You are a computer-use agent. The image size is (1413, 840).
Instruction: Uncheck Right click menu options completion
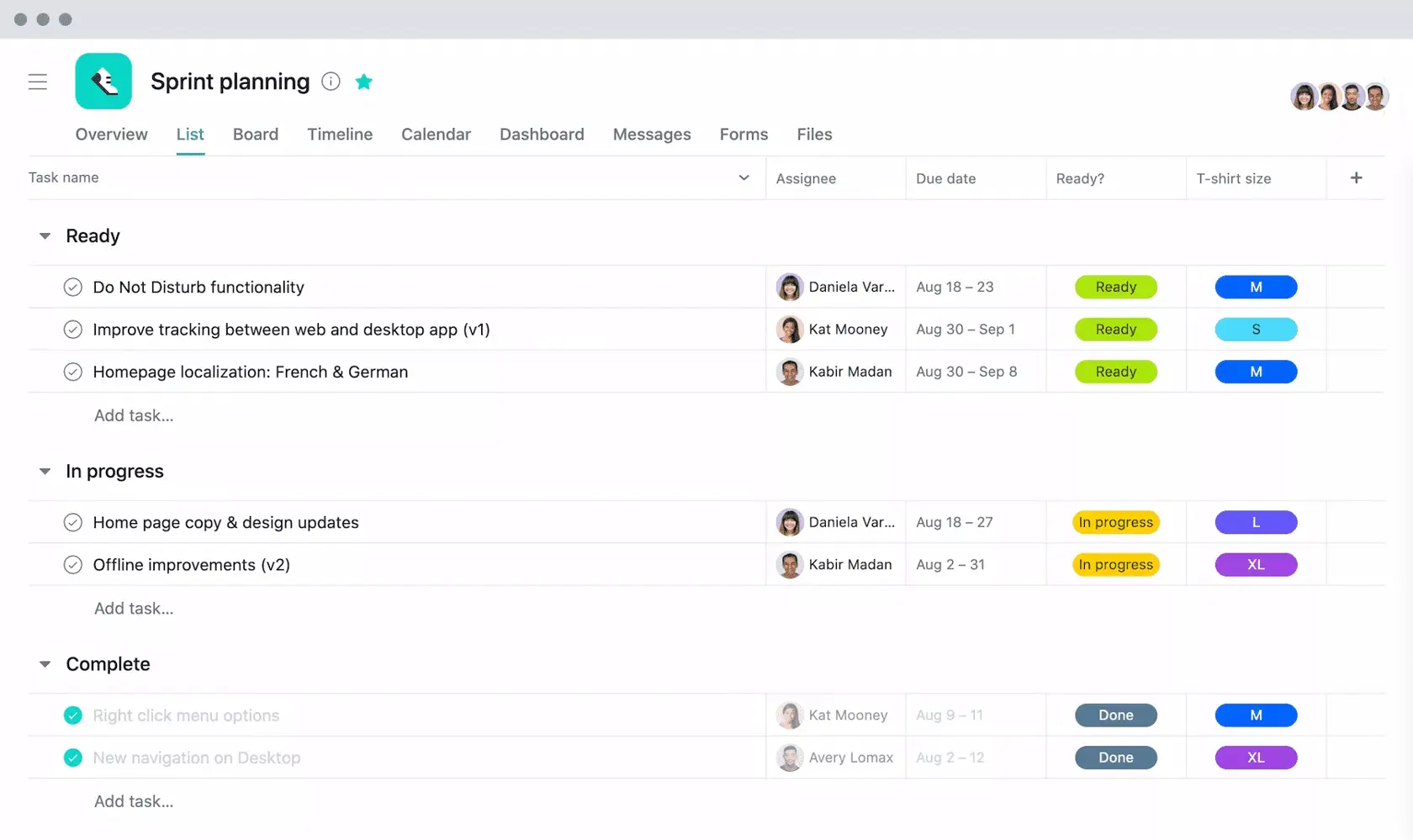pos(73,715)
